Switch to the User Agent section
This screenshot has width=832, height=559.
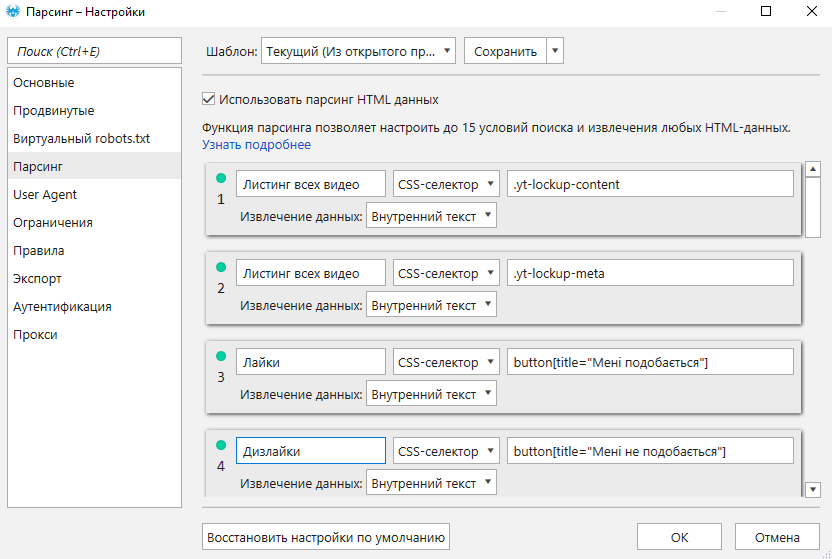[x=45, y=195]
